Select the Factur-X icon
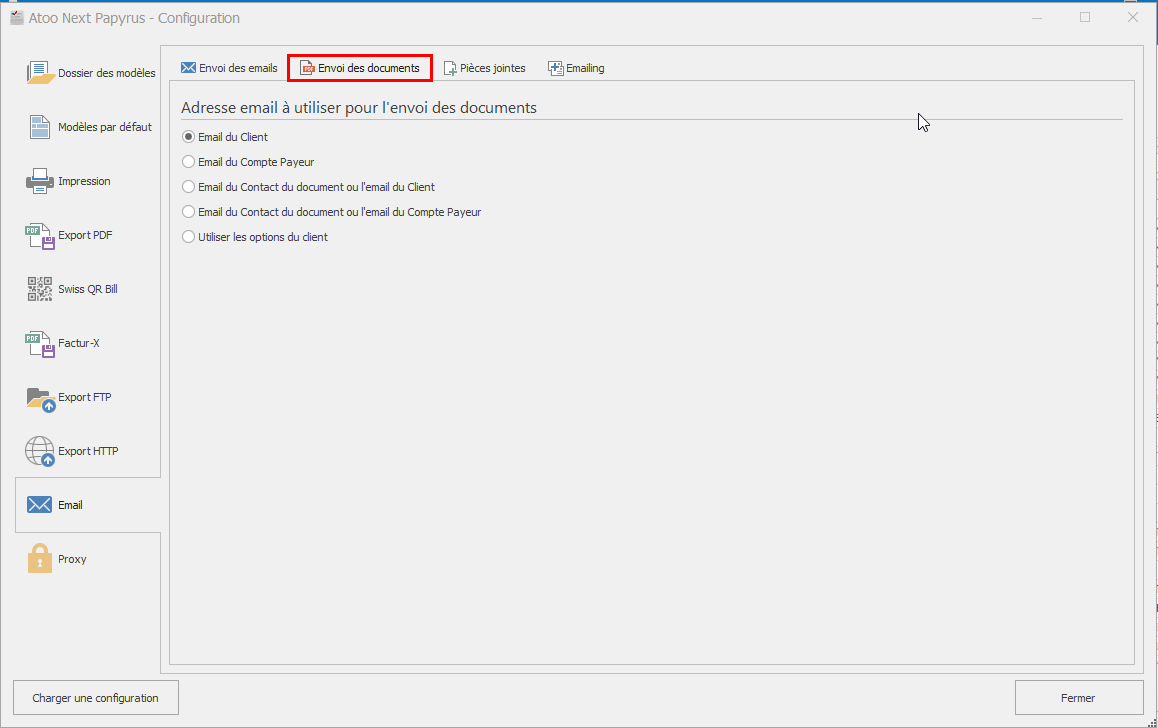The height and width of the screenshot is (728, 1158). pos(40,343)
